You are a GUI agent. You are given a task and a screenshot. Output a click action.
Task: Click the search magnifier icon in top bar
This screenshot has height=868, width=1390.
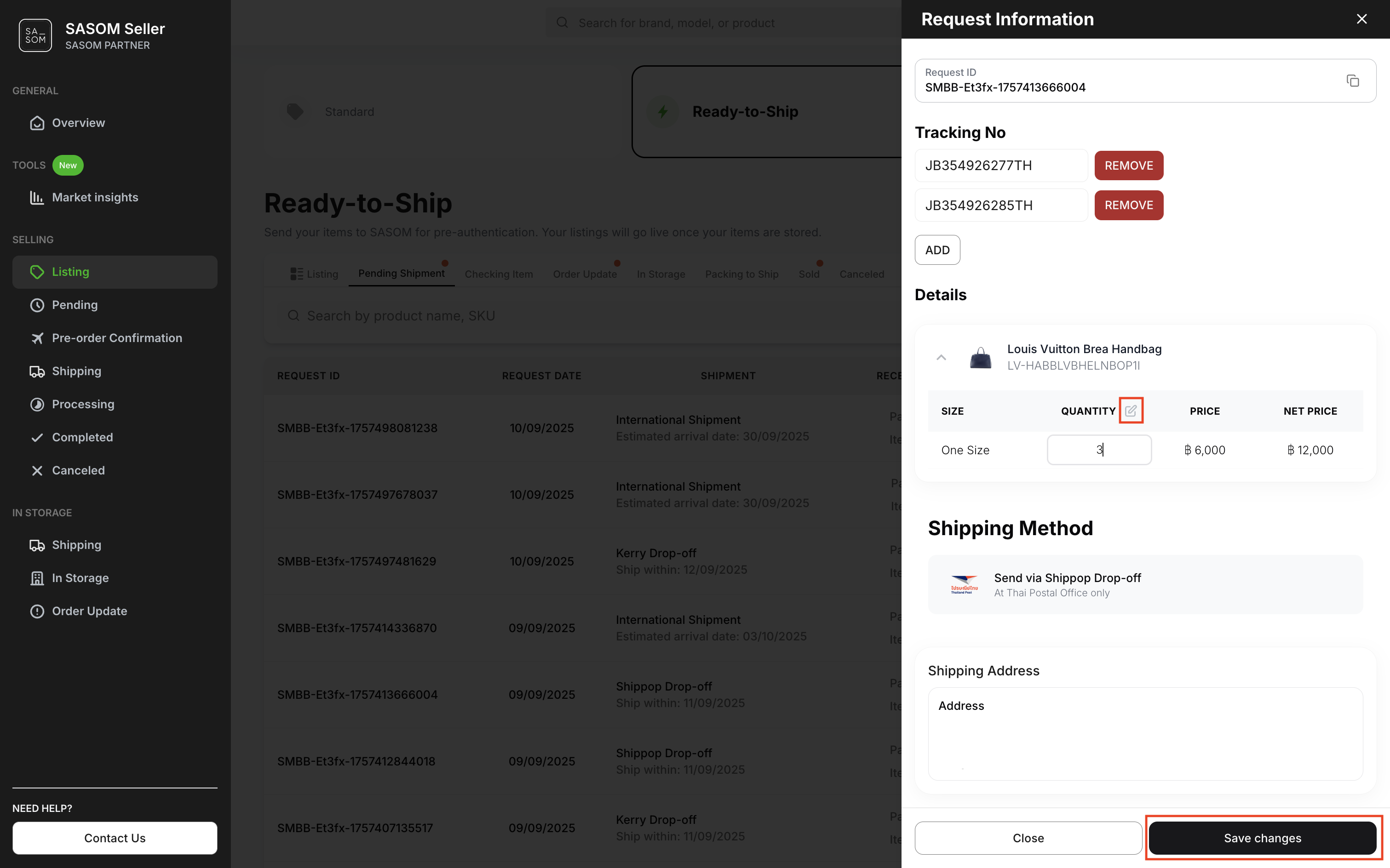click(x=563, y=23)
